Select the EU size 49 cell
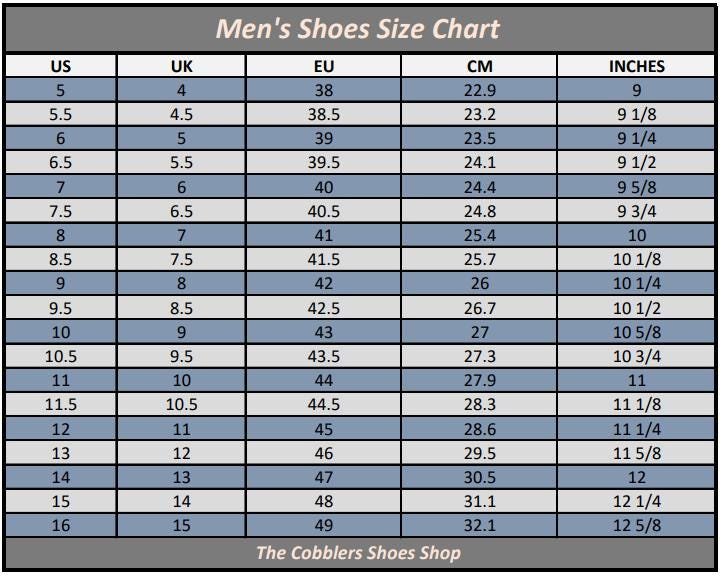 (x=323, y=526)
